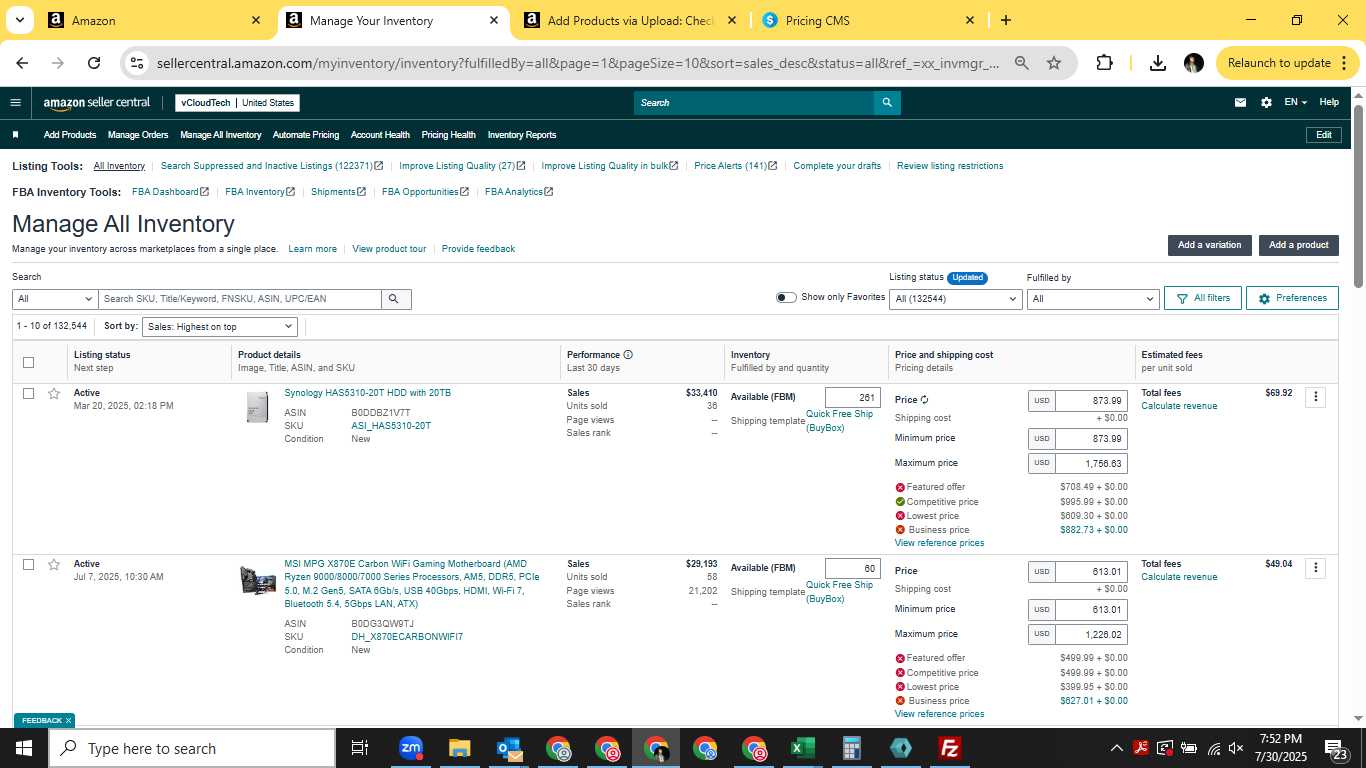Open Excel from the taskbar
1366x768 pixels.
click(x=802, y=748)
